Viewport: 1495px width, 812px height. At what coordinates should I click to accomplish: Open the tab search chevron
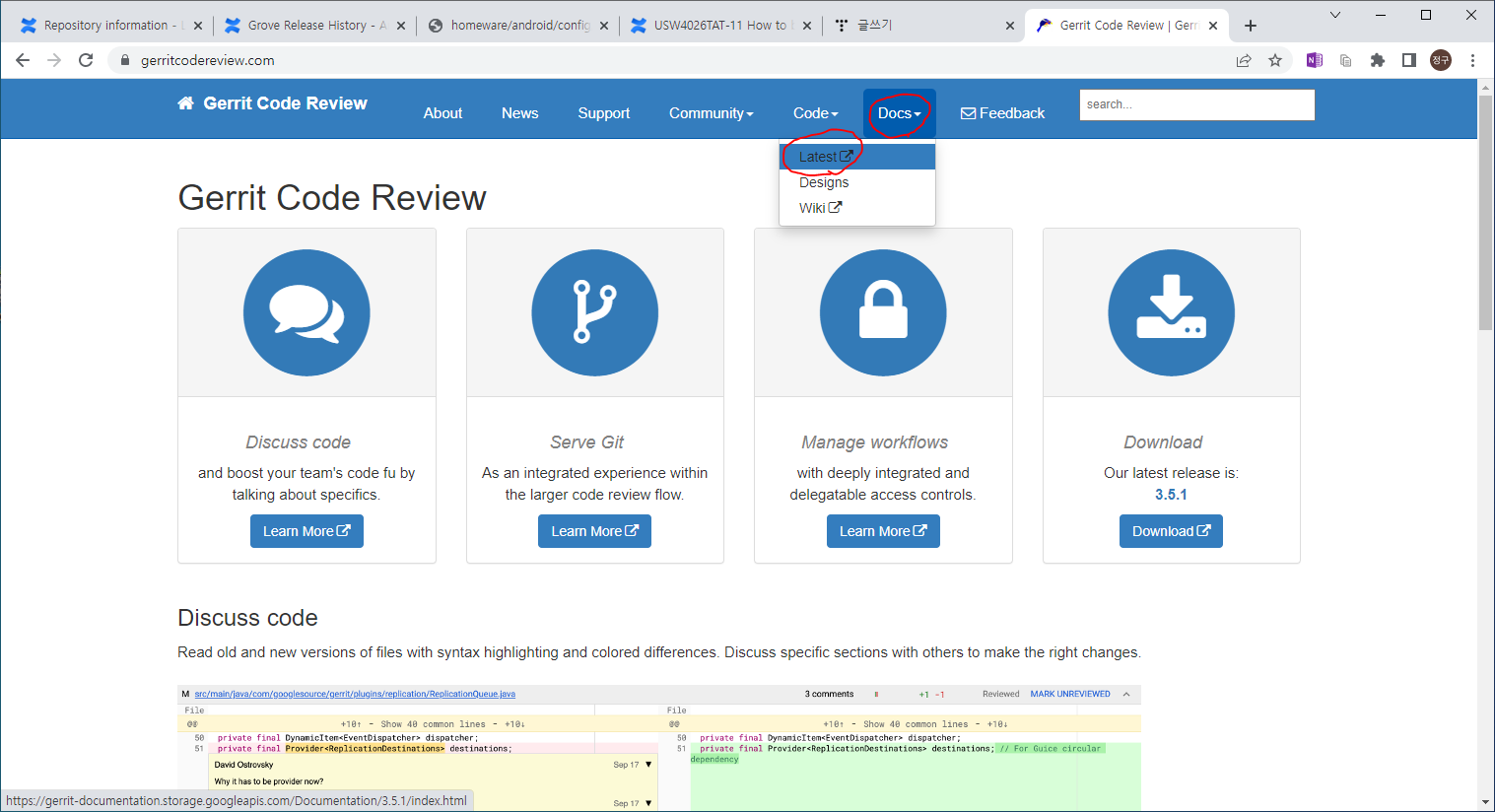click(1335, 15)
